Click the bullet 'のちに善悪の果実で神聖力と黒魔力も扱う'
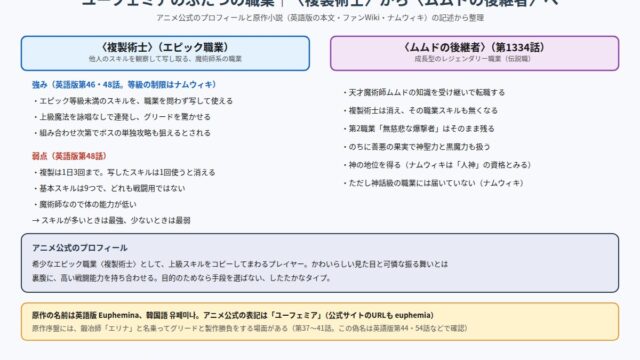The width and height of the screenshot is (640, 360). click(x=416, y=147)
